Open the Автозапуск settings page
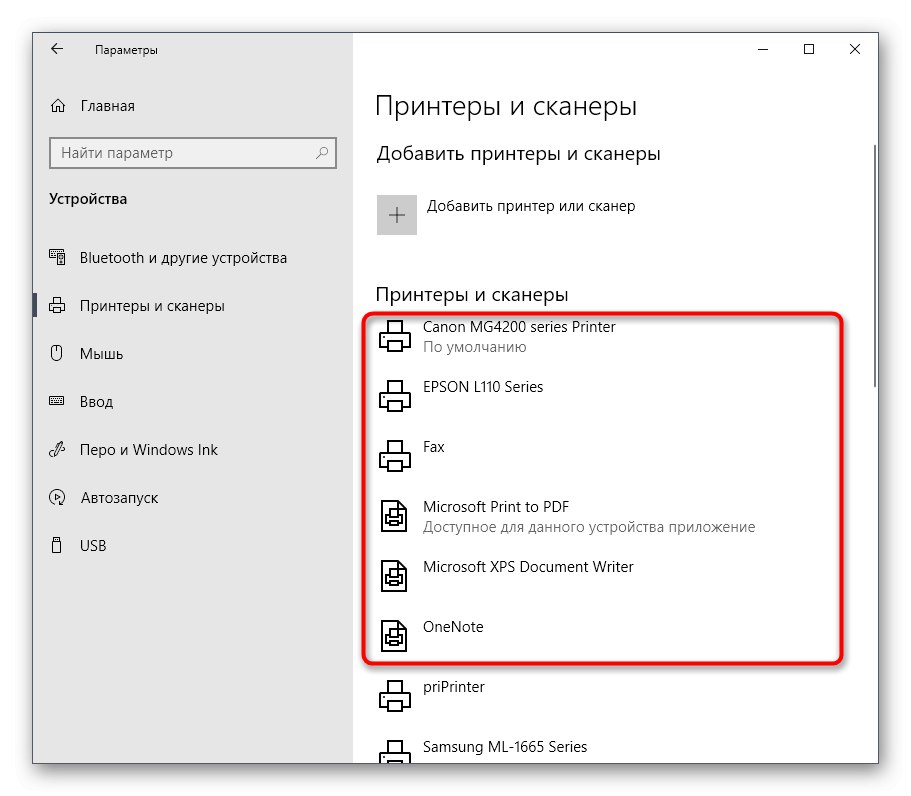 pos(119,498)
